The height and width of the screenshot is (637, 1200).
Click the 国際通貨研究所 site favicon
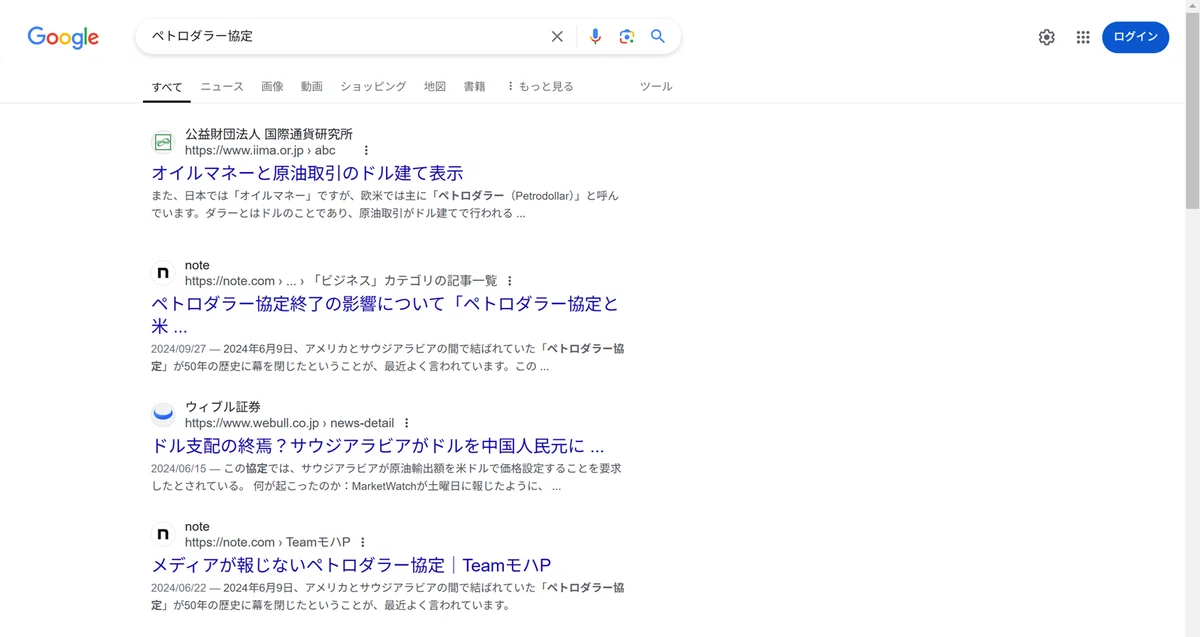click(163, 142)
